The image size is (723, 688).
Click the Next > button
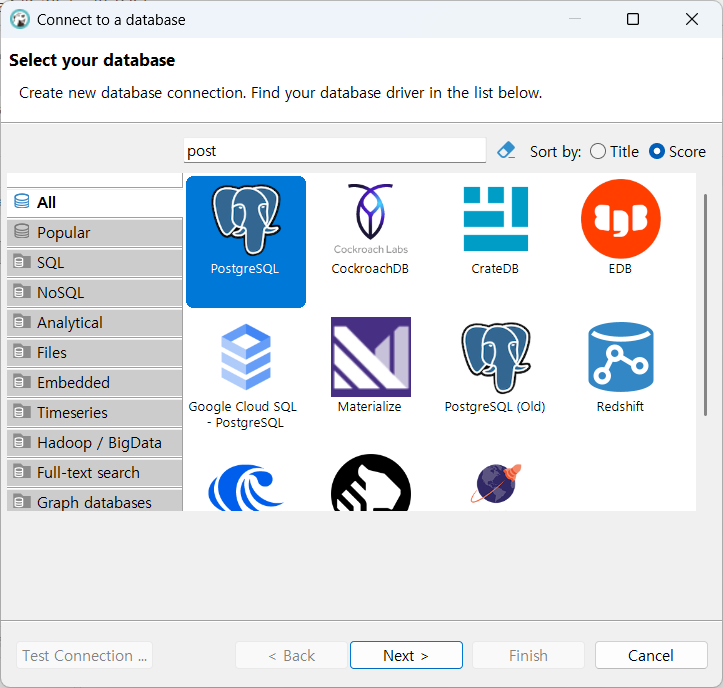coord(406,655)
